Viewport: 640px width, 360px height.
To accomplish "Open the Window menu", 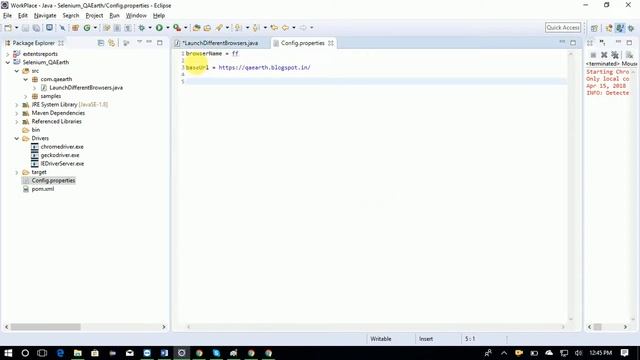I will pos(136,16).
